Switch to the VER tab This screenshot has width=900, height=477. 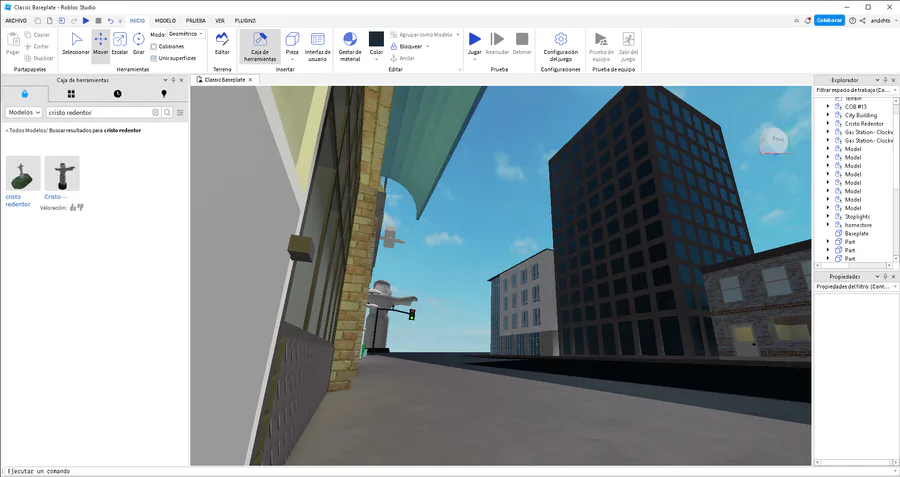[x=220, y=21]
